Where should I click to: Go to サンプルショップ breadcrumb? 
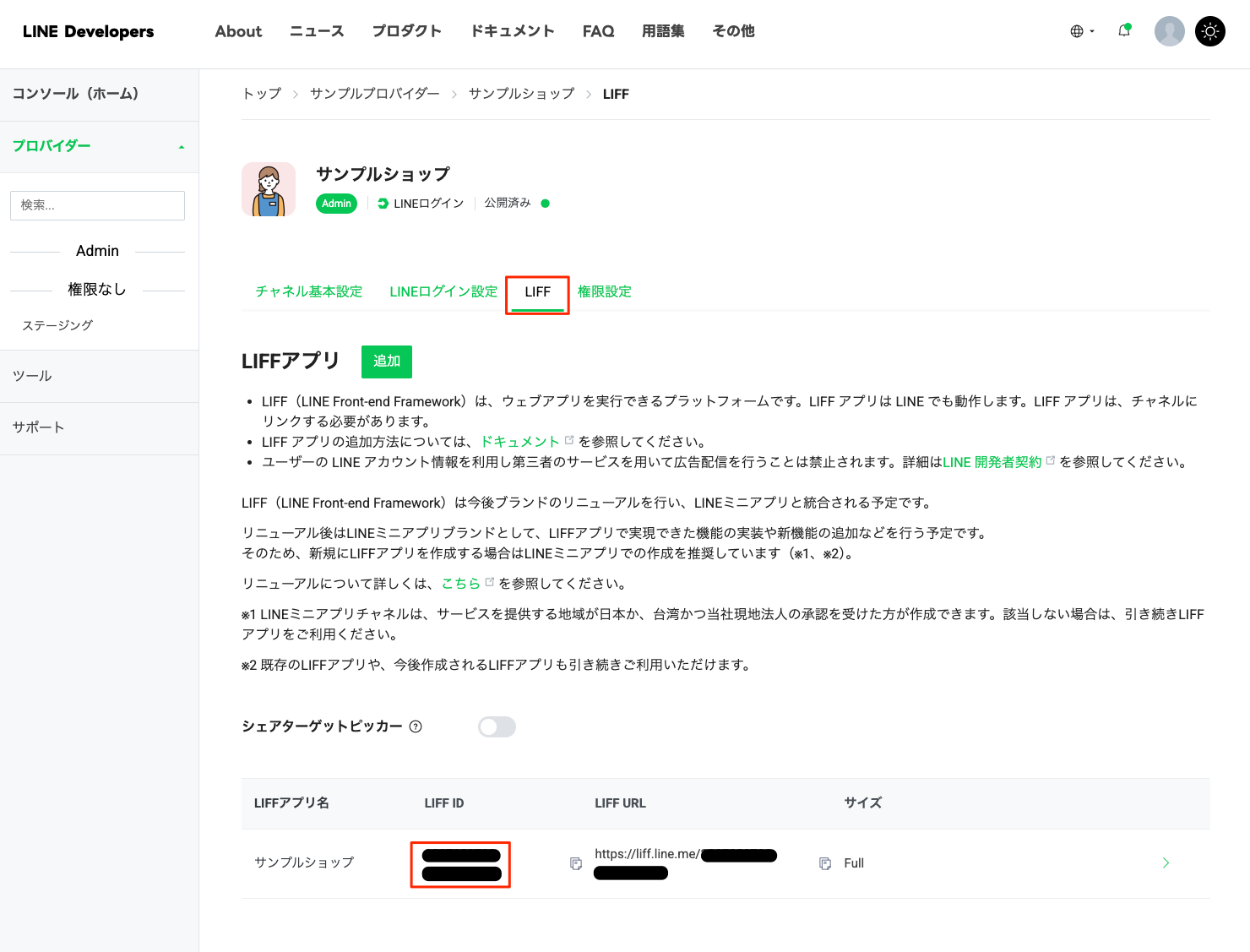(521, 94)
